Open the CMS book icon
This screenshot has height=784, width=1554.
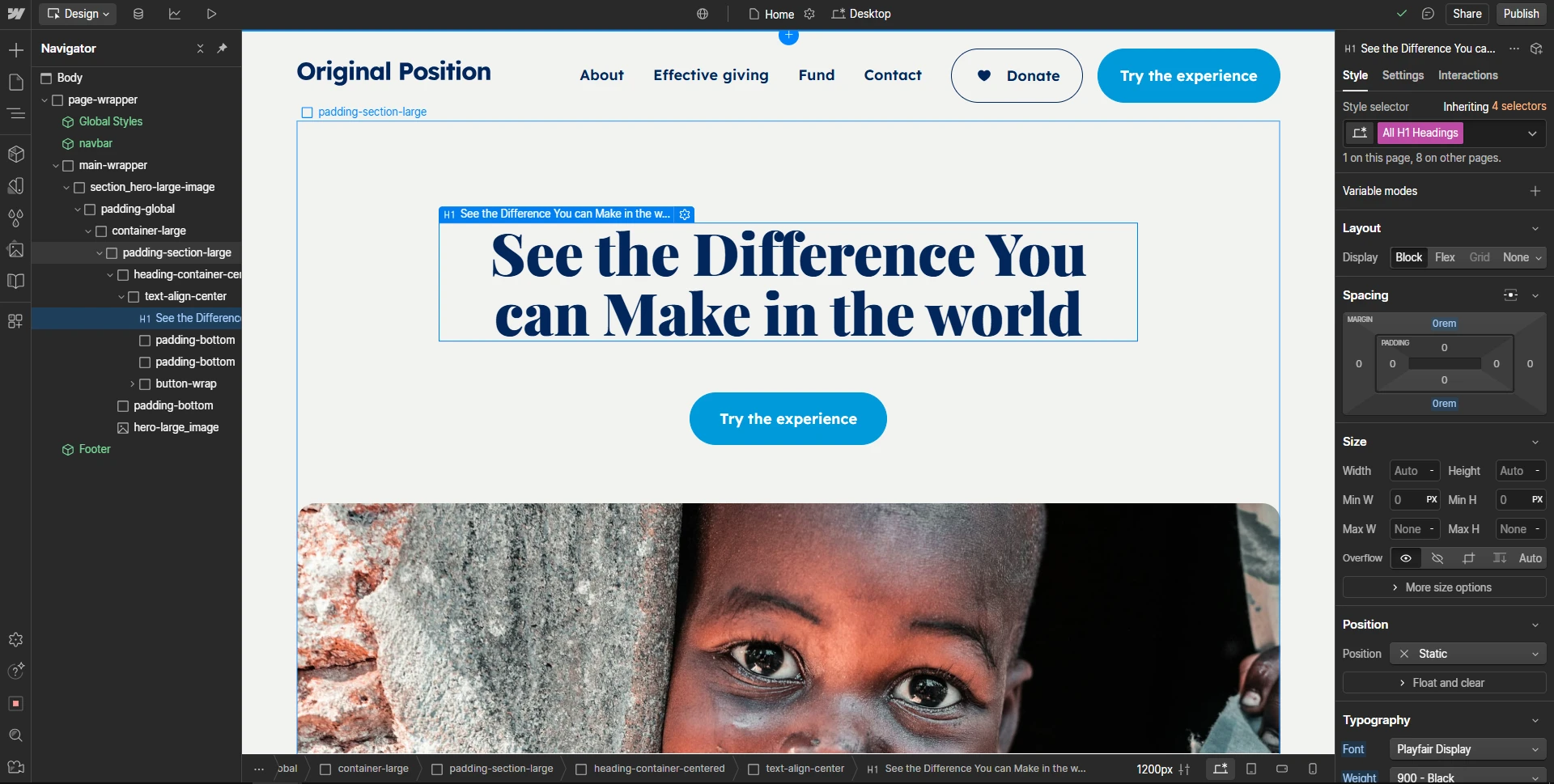pos(15,281)
